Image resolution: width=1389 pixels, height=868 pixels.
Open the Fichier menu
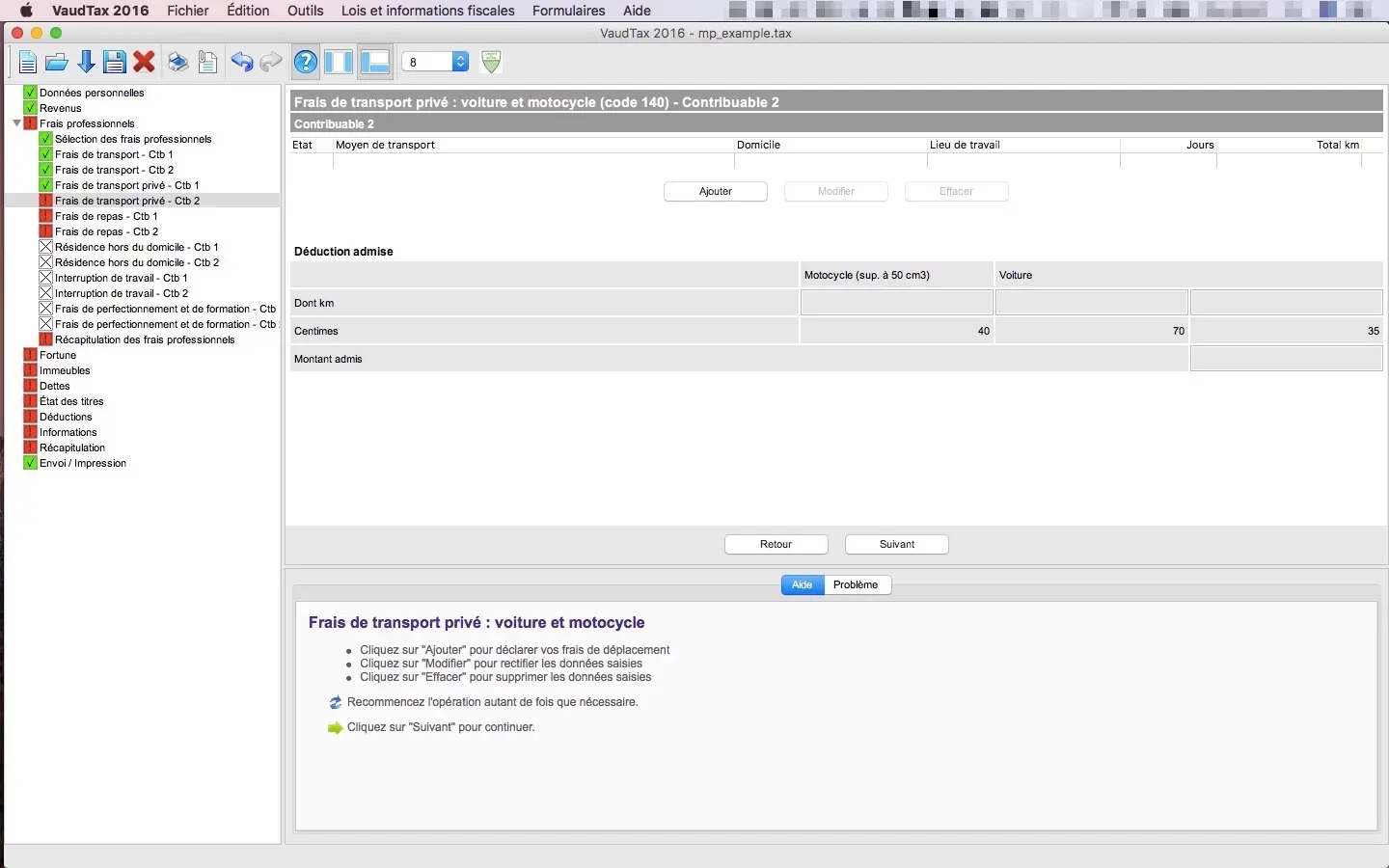(188, 11)
